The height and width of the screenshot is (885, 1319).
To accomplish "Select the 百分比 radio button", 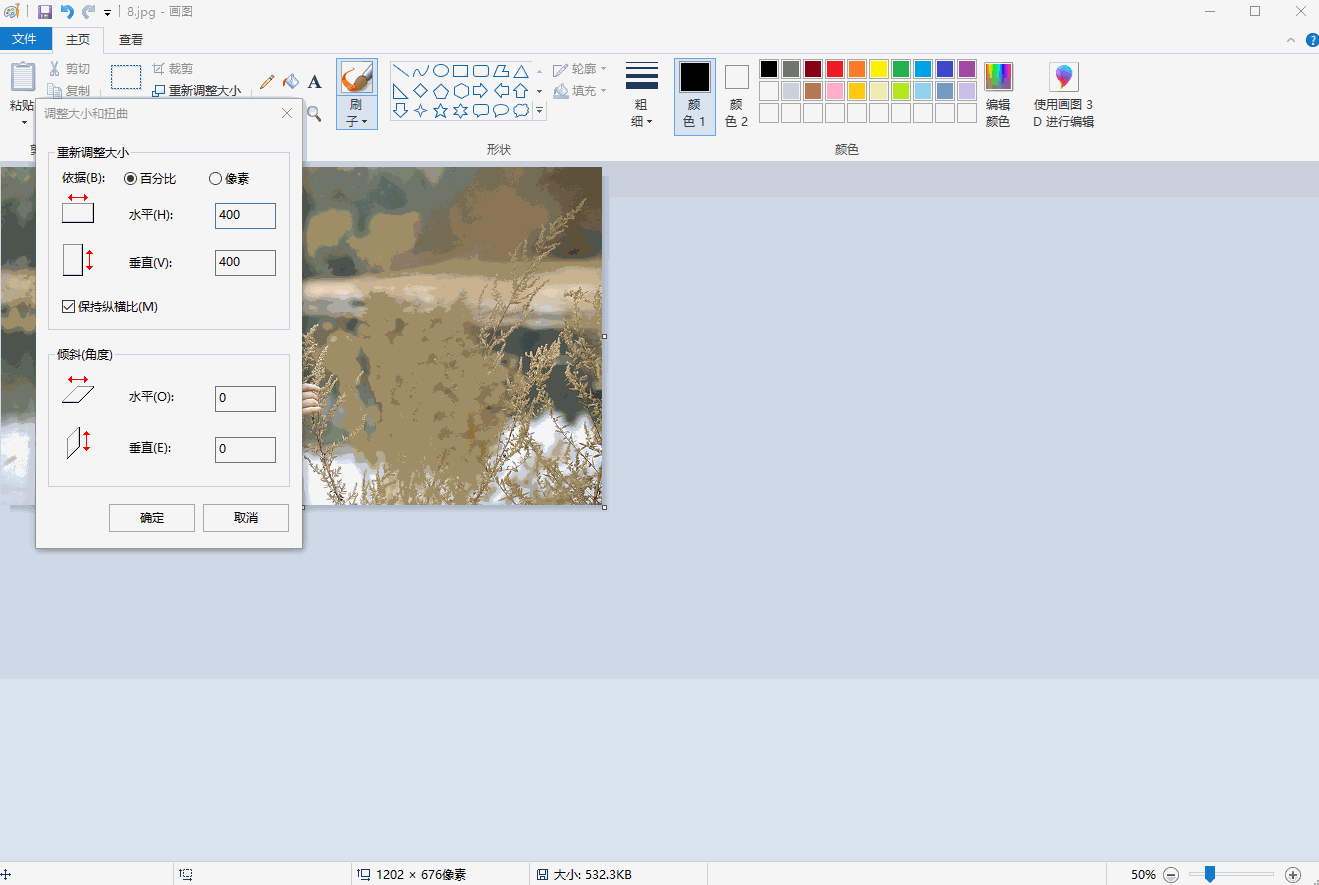I will point(130,179).
